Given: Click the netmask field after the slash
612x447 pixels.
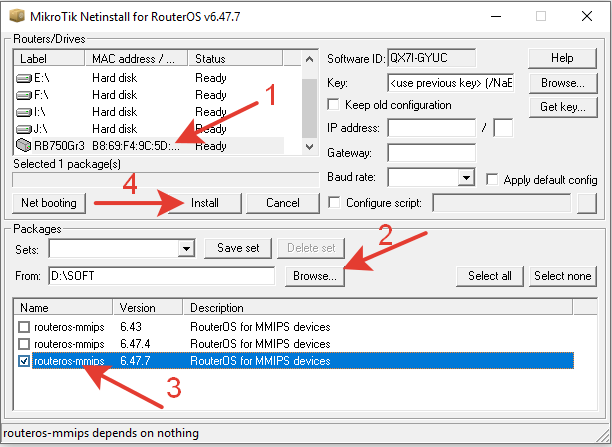Looking at the screenshot, I should [503, 128].
